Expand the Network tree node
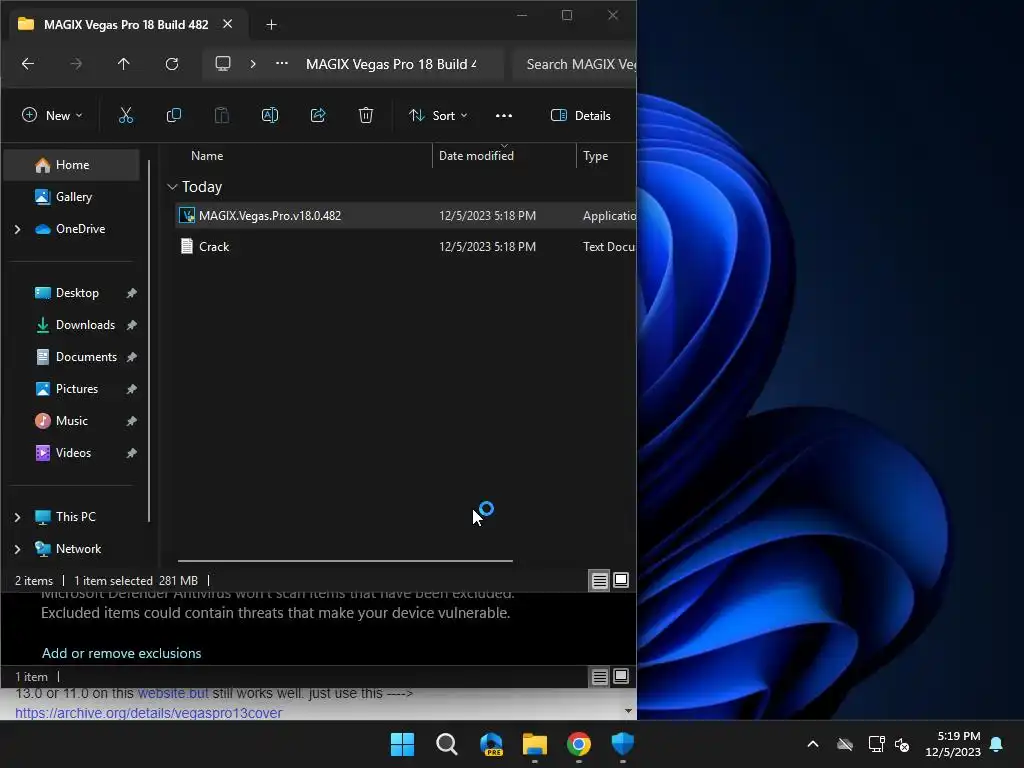This screenshot has height=768, width=1024. click(x=18, y=549)
